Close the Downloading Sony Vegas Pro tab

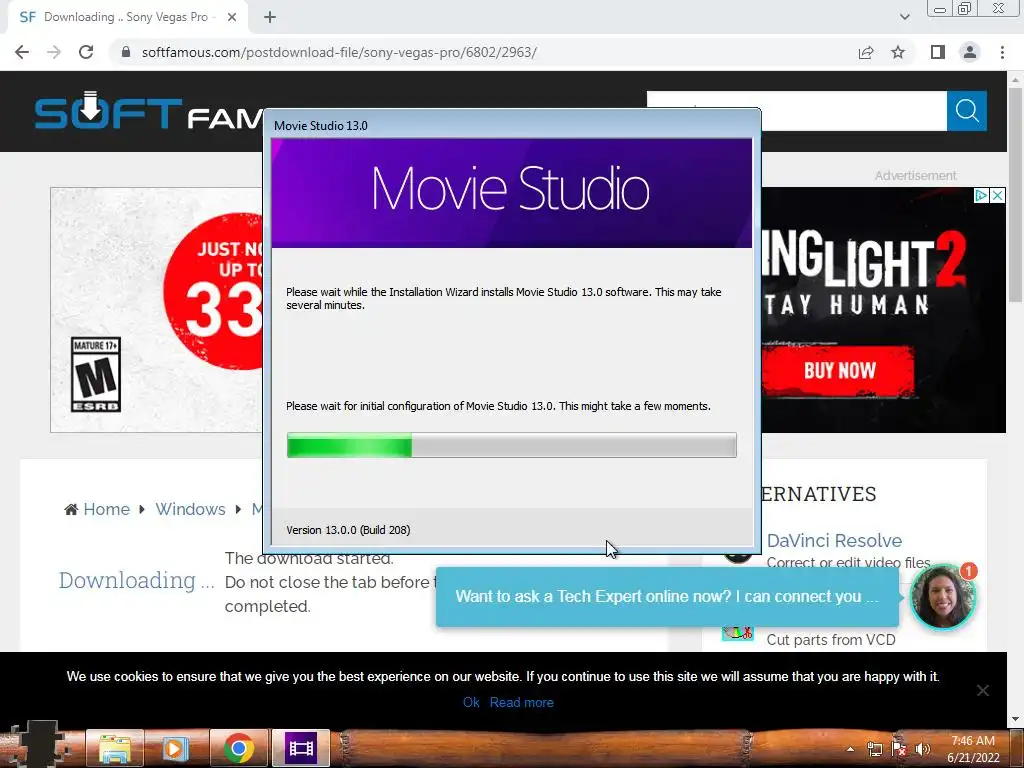tap(232, 17)
